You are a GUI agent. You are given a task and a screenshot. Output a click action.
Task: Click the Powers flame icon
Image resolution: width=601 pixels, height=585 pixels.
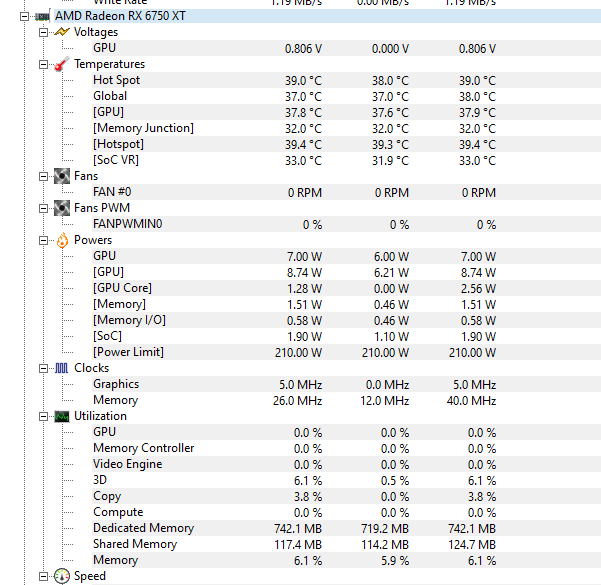pos(62,240)
